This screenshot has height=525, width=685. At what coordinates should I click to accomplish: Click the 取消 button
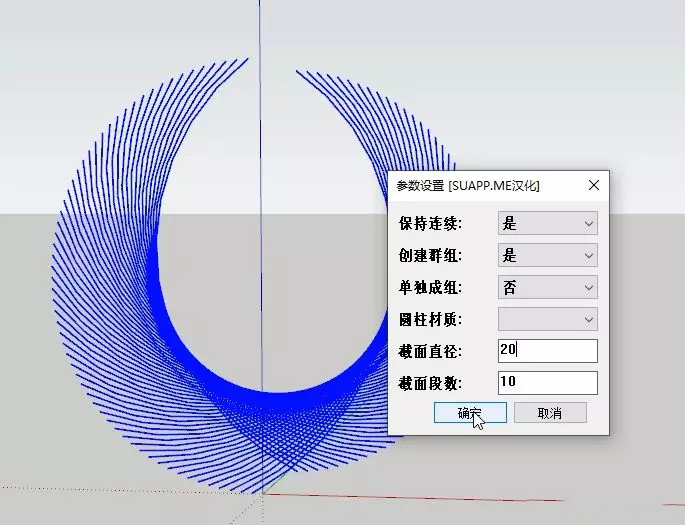tap(550, 413)
